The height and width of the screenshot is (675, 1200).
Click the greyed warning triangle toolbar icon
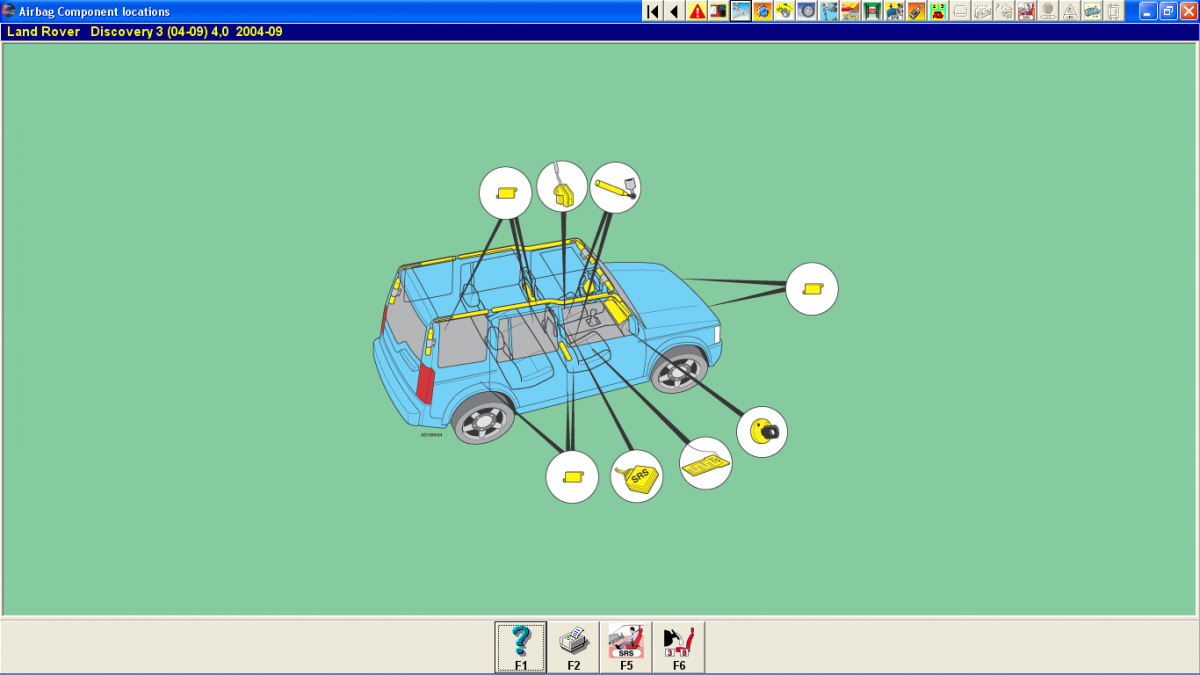(x=1072, y=11)
